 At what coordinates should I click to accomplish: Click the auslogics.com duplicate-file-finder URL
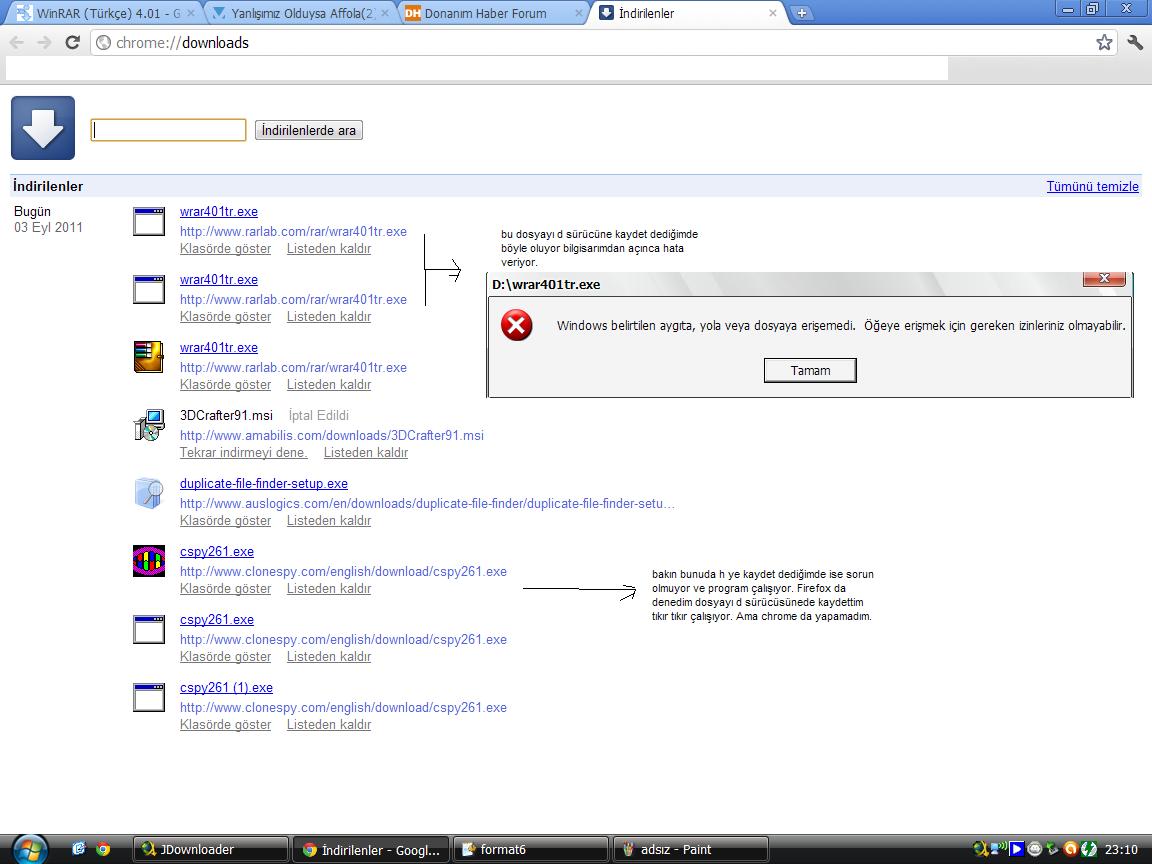coord(427,504)
